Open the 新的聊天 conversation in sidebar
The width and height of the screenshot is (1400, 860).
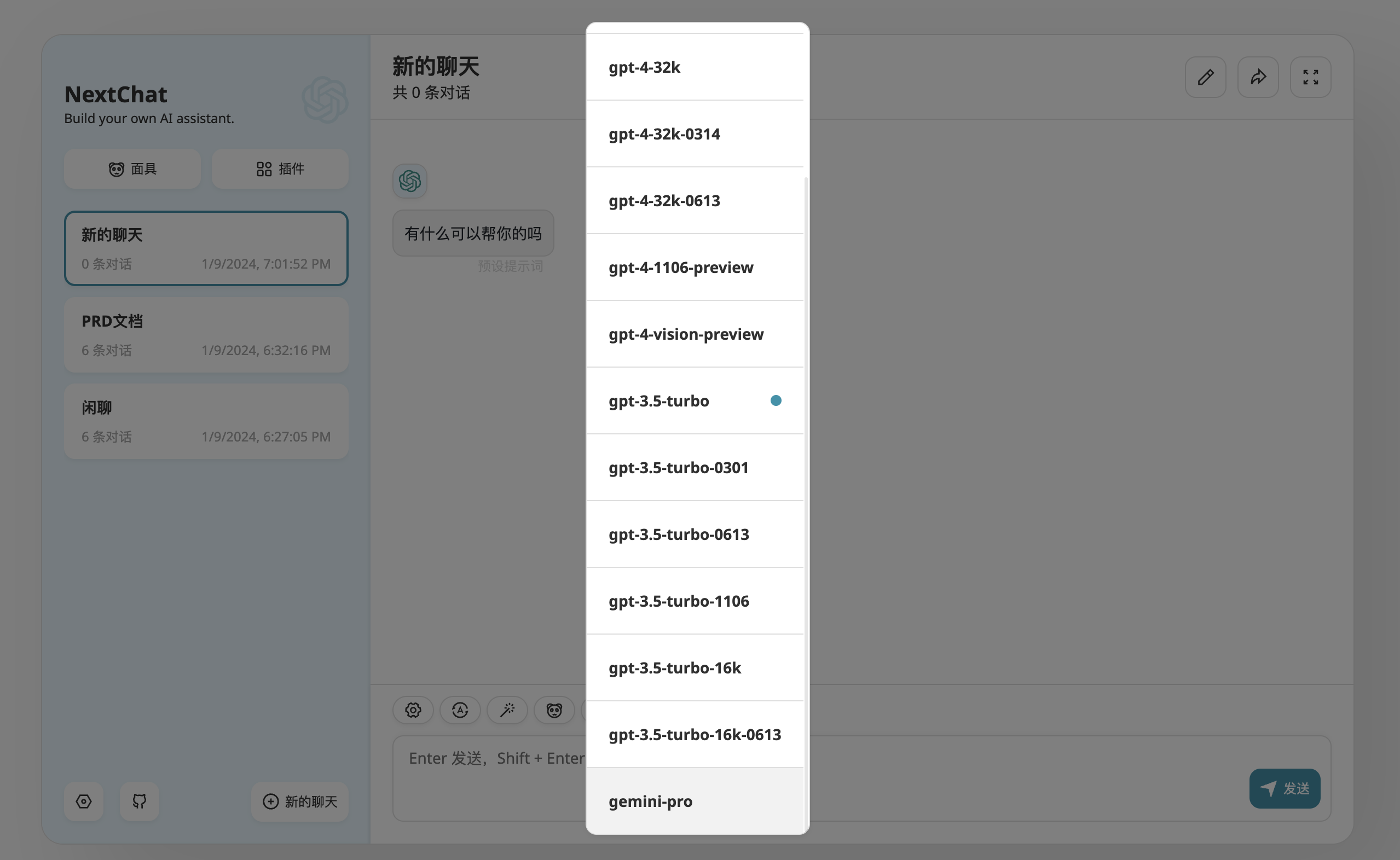[206, 248]
